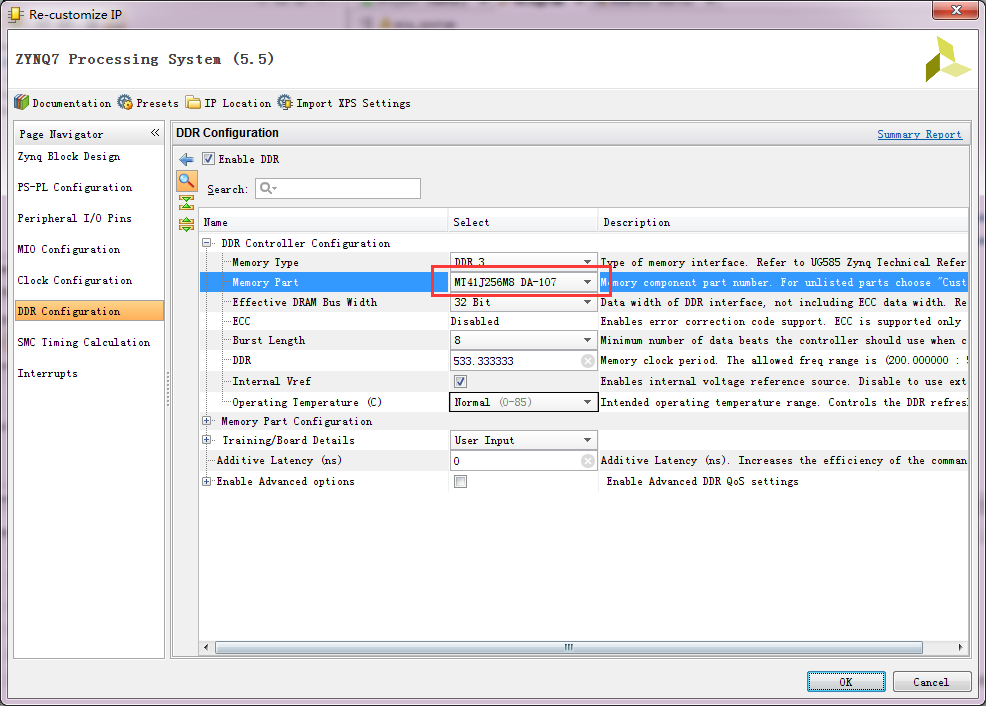Screen dimensions: 986x706
Task: Click the Collapse All tree icon
Action: tap(186, 202)
